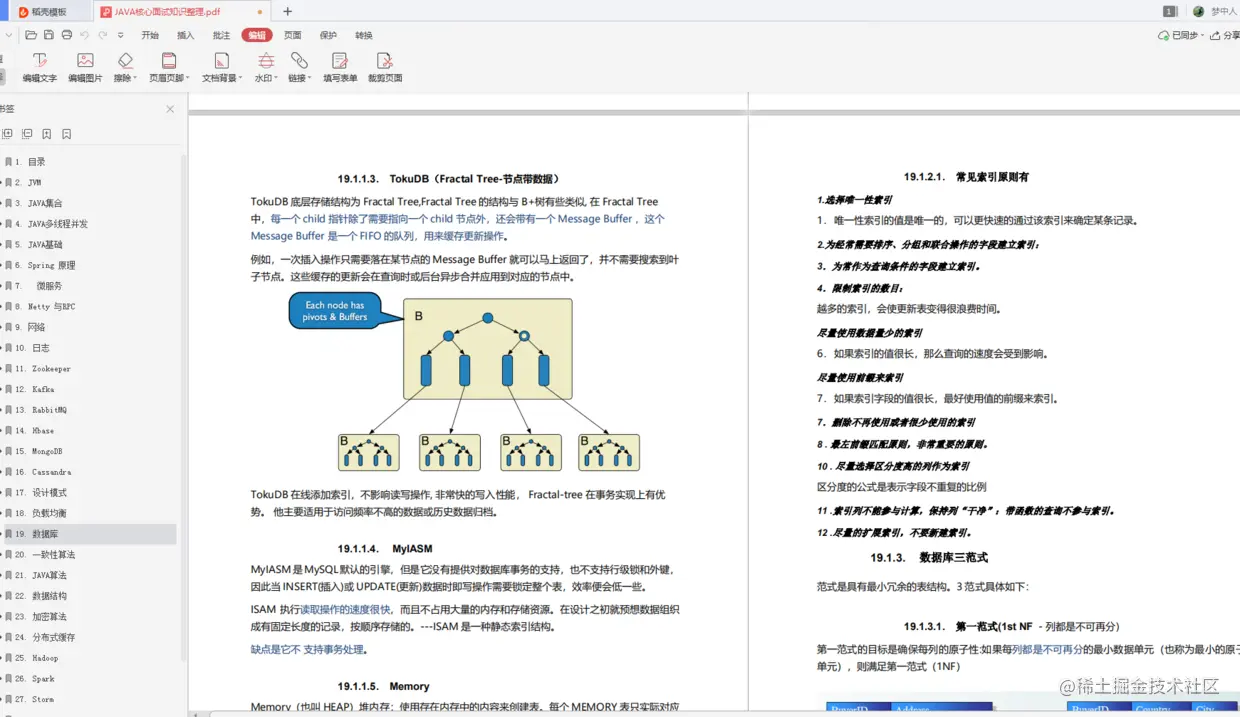1240x717 pixels.
Task: Click the bookmark icon at toolbar end
Action: 67,133
